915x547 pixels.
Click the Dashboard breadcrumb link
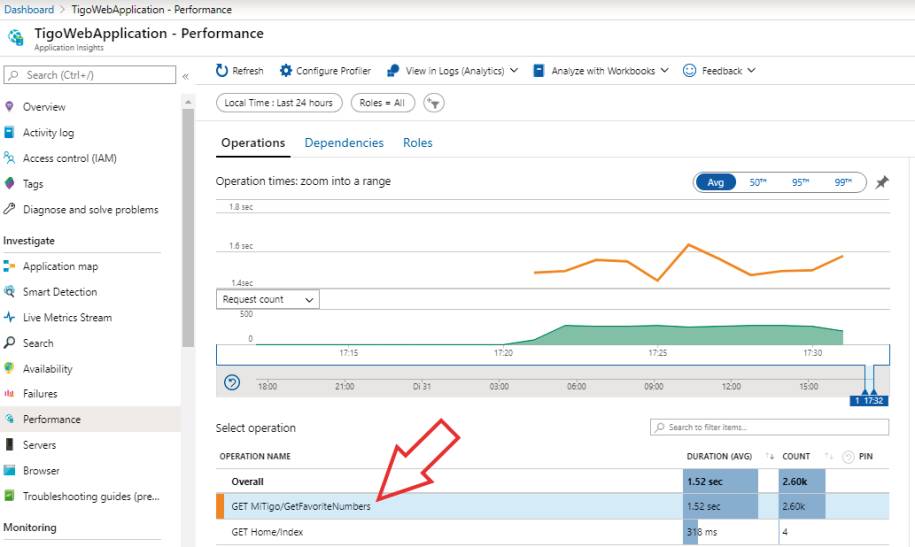[x=29, y=9]
